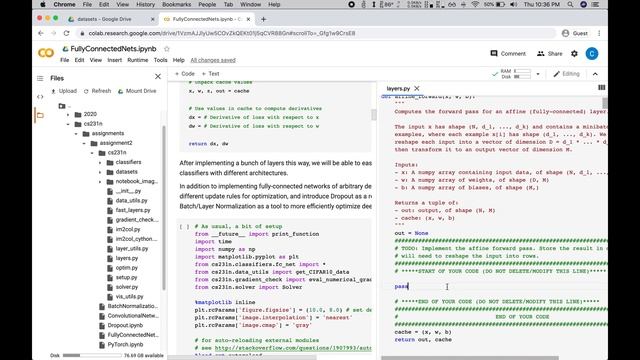Open layer_utils.py file
640x360 pixels.
tap(131, 249)
